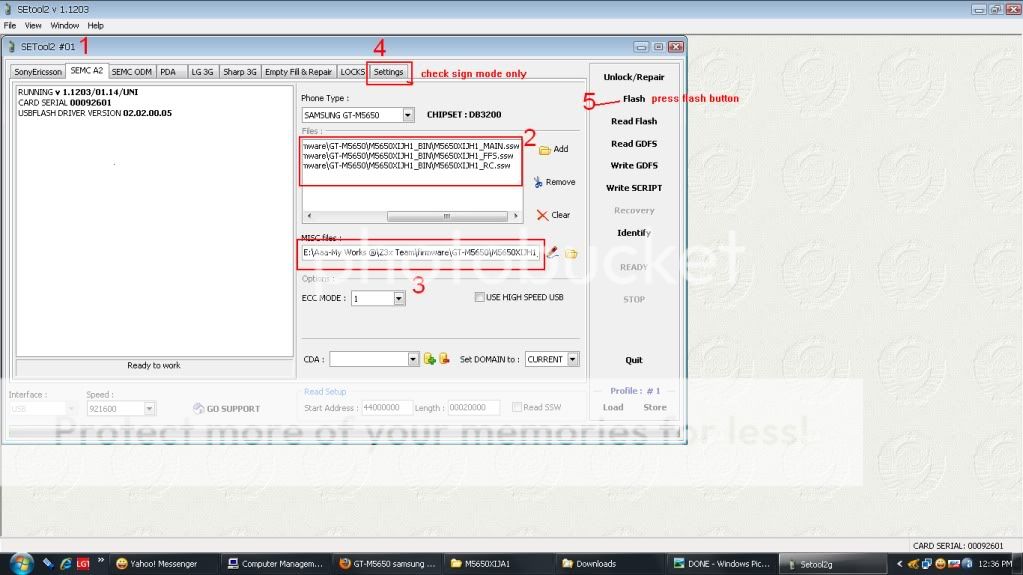This screenshot has height=575, width=1023.
Task: Open M5650XIJA1 folder taskbar button
Action: pyautogui.click(x=499, y=564)
